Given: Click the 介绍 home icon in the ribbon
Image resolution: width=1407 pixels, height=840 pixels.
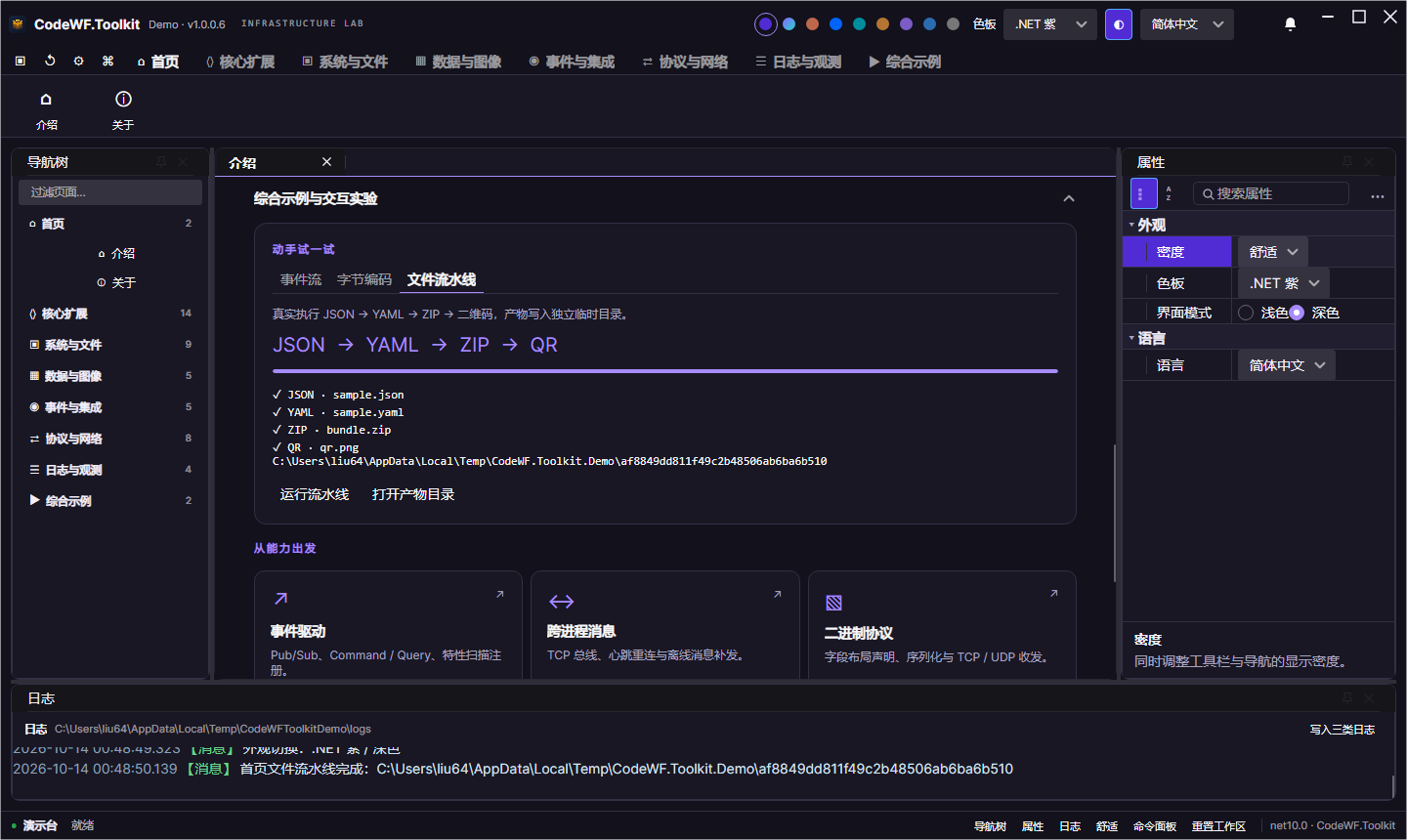Looking at the screenshot, I should coord(46,99).
